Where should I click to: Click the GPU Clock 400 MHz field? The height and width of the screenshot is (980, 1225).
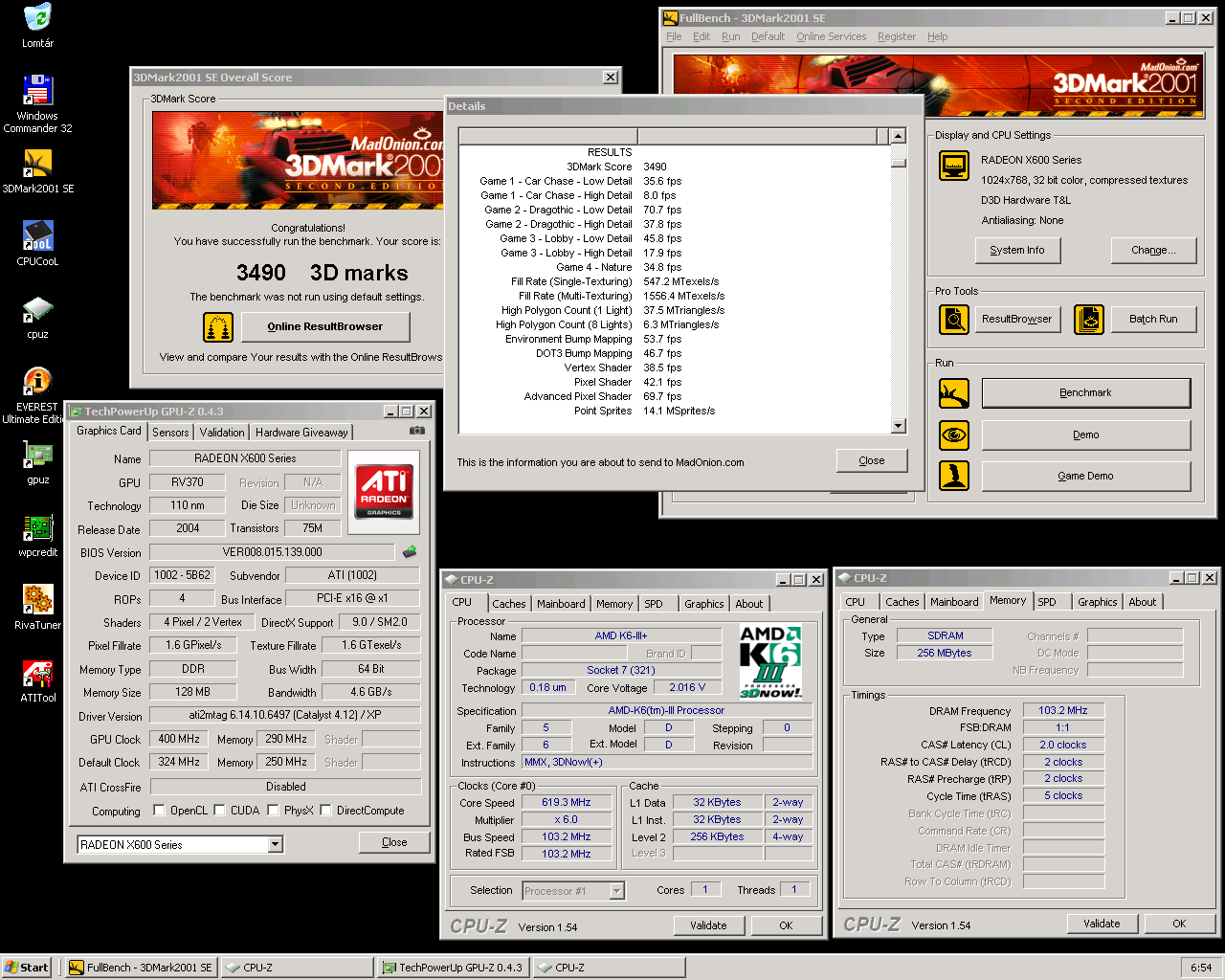point(179,739)
